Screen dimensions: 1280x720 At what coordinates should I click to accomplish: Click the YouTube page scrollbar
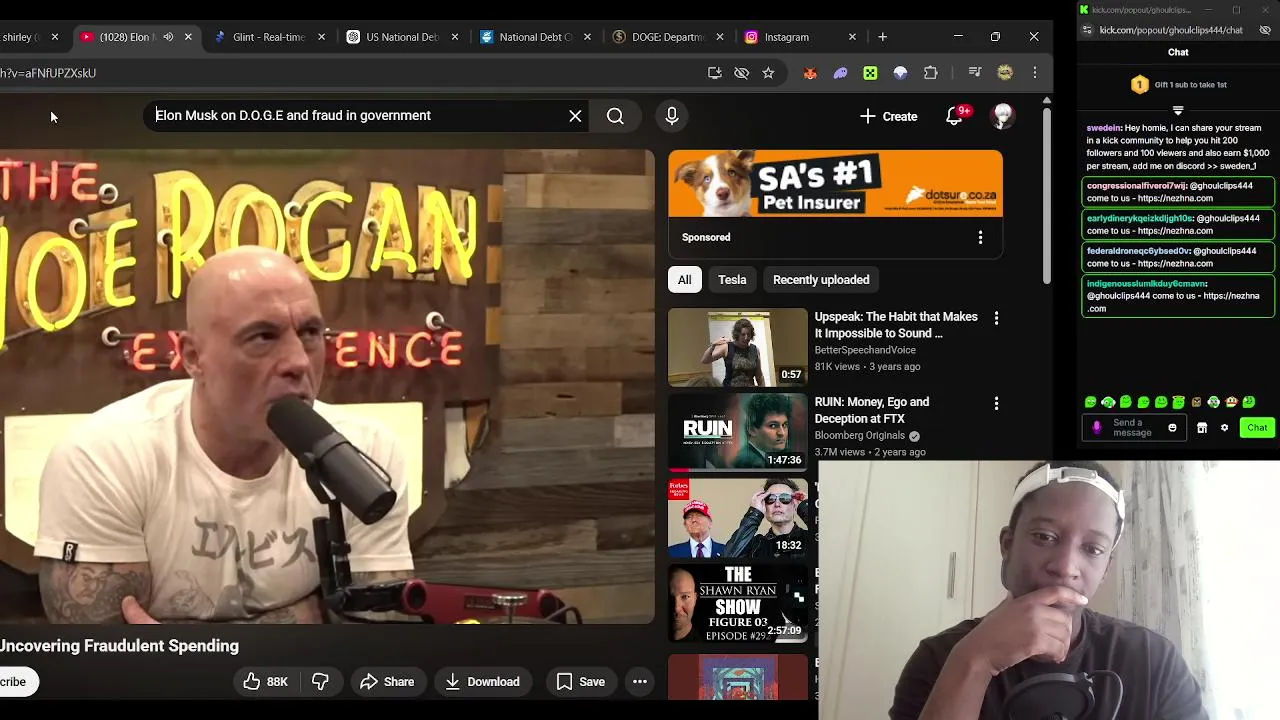(1047, 195)
